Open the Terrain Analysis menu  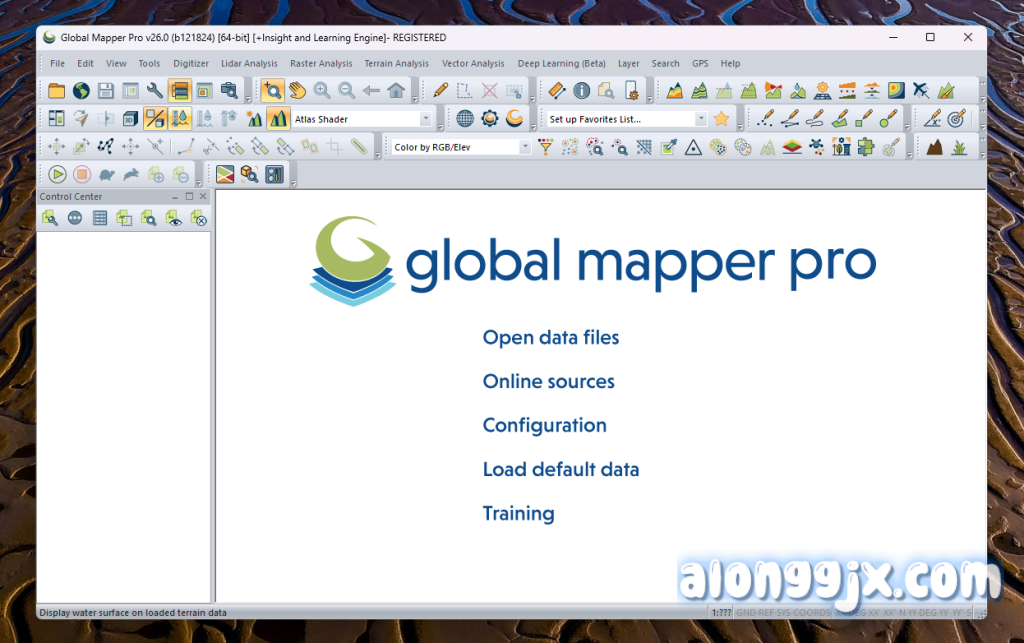[396, 64]
